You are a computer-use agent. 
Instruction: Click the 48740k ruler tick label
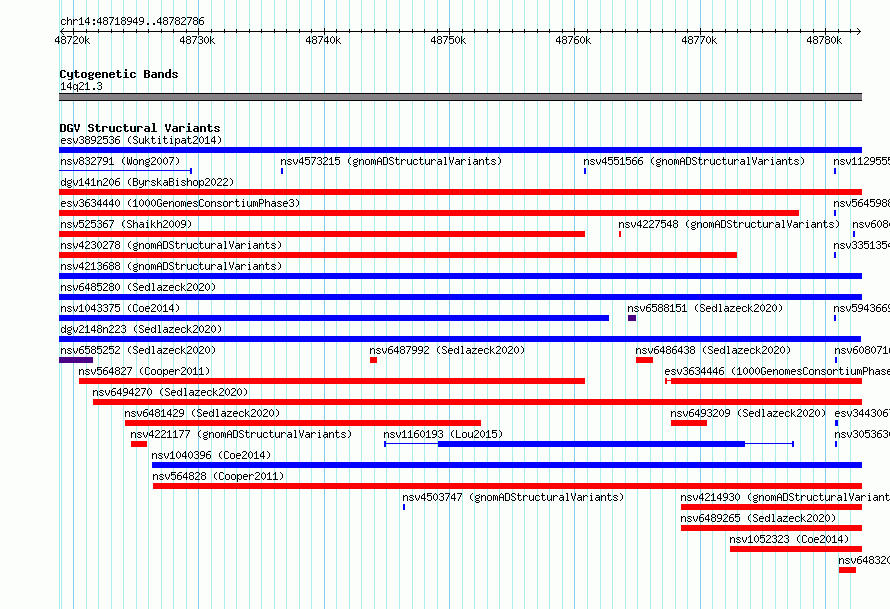coord(323,40)
